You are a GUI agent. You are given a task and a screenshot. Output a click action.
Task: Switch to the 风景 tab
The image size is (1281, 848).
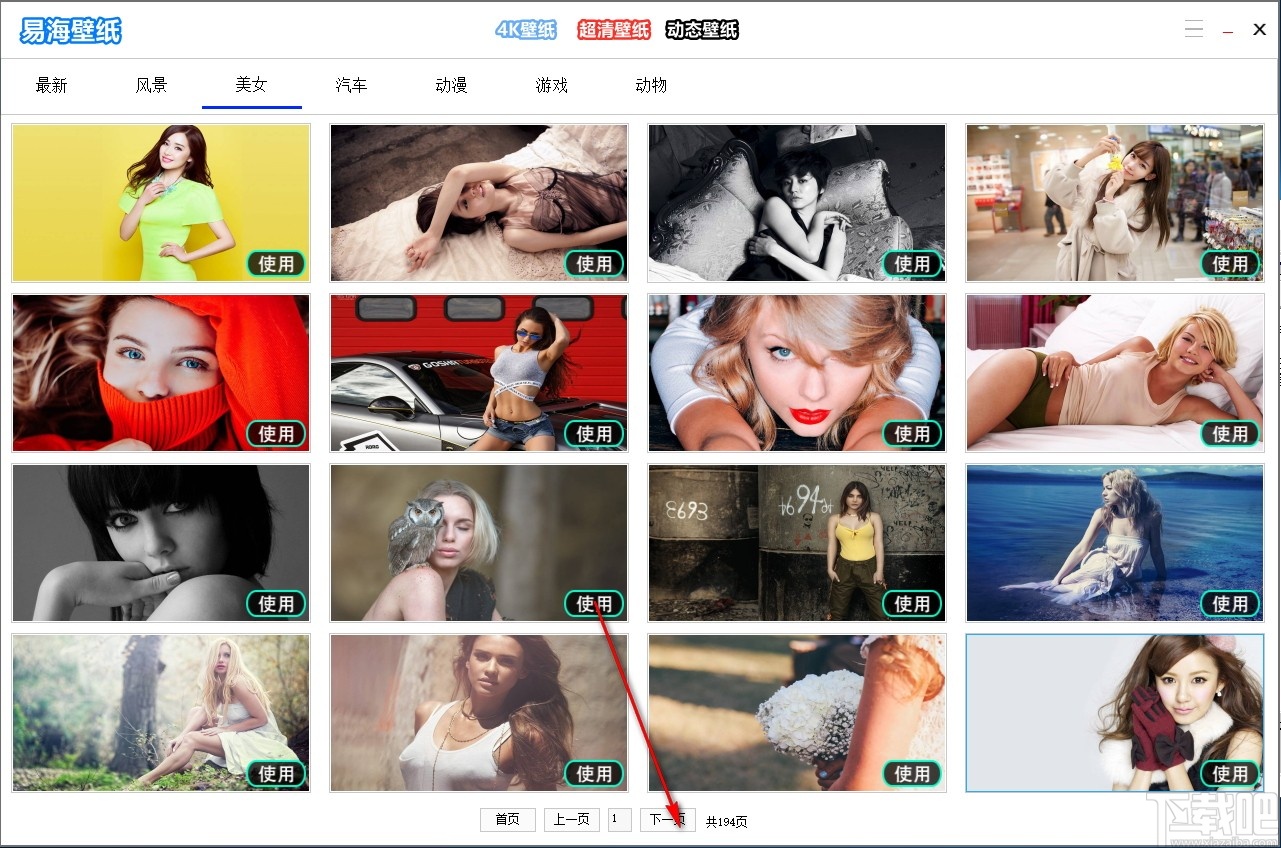[x=151, y=85]
